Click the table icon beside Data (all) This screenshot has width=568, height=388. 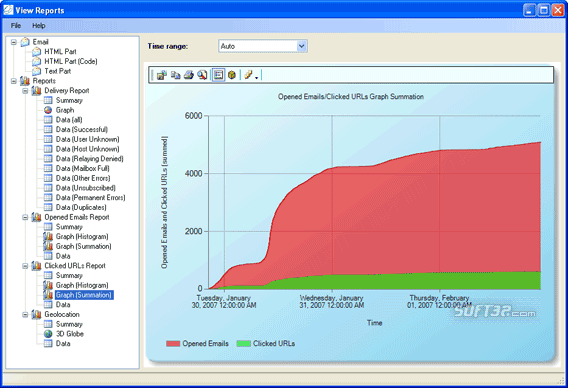point(48,120)
